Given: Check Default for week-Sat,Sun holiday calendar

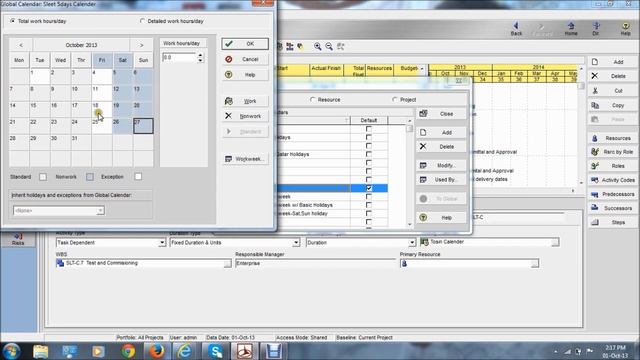Looking at the screenshot, I should click(369, 213).
